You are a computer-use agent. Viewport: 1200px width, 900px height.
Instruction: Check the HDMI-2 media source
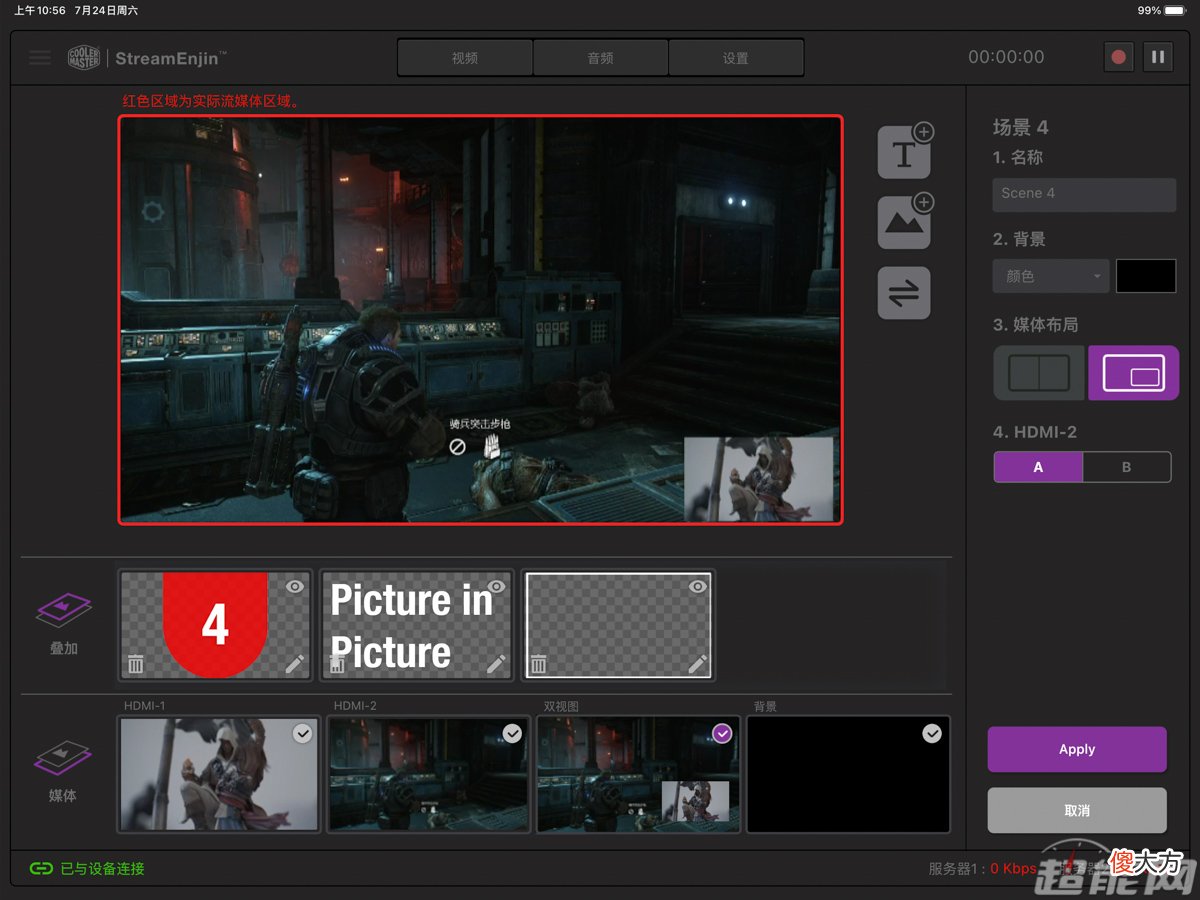click(x=512, y=734)
